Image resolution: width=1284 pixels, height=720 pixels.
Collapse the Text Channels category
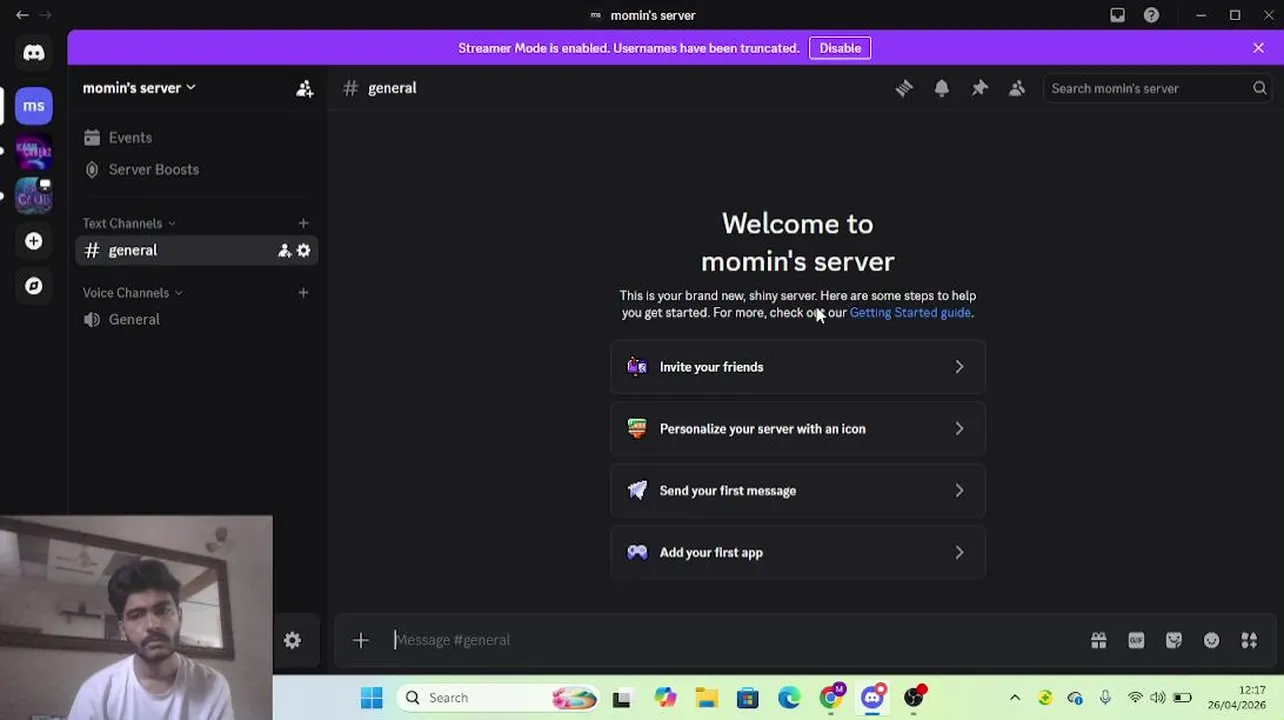[129, 223]
